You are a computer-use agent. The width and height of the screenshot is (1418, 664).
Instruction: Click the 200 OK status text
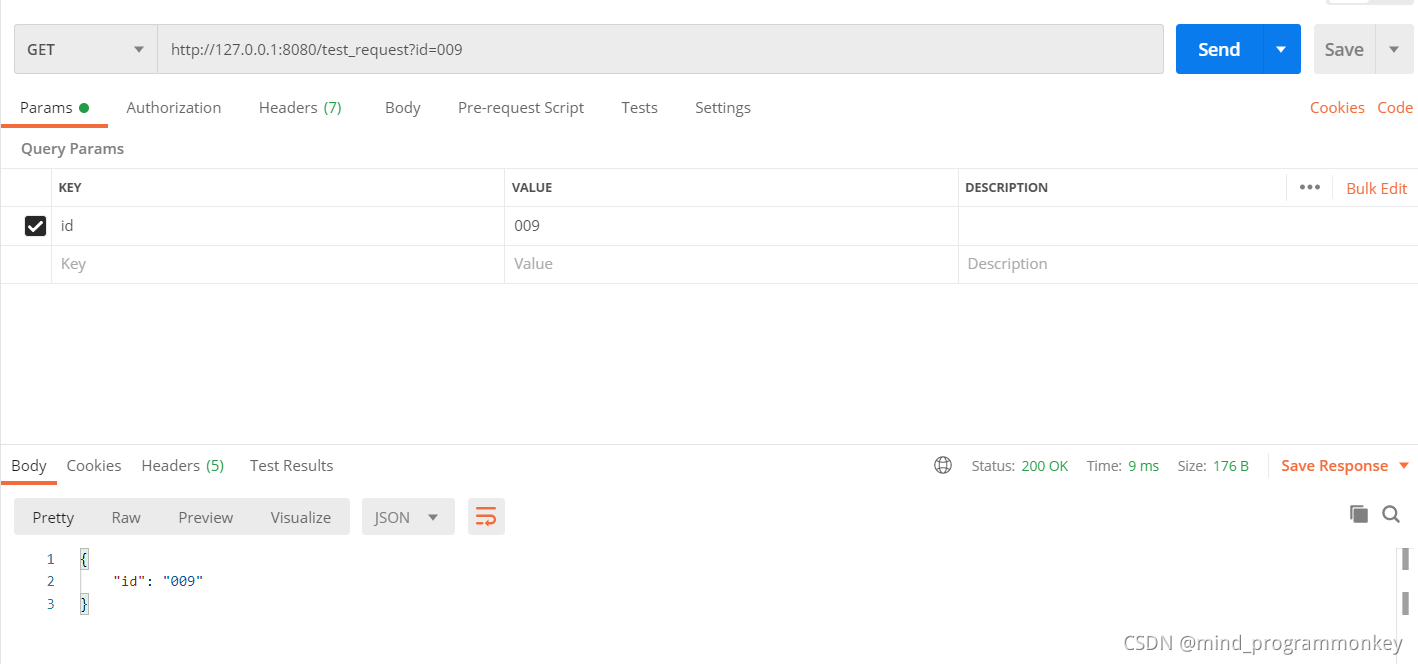coord(1045,466)
